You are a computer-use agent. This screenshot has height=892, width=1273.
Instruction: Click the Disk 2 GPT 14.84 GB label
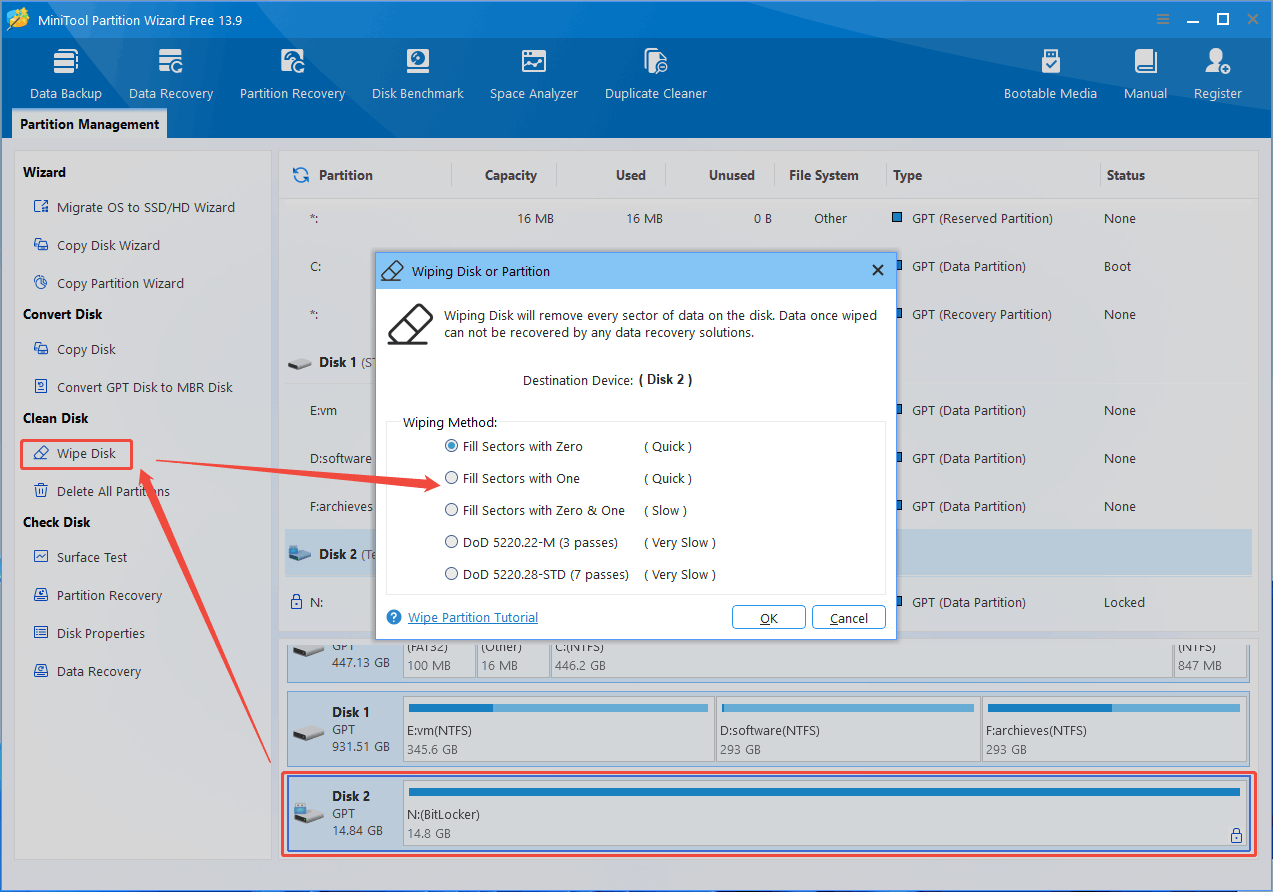click(344, 812)
